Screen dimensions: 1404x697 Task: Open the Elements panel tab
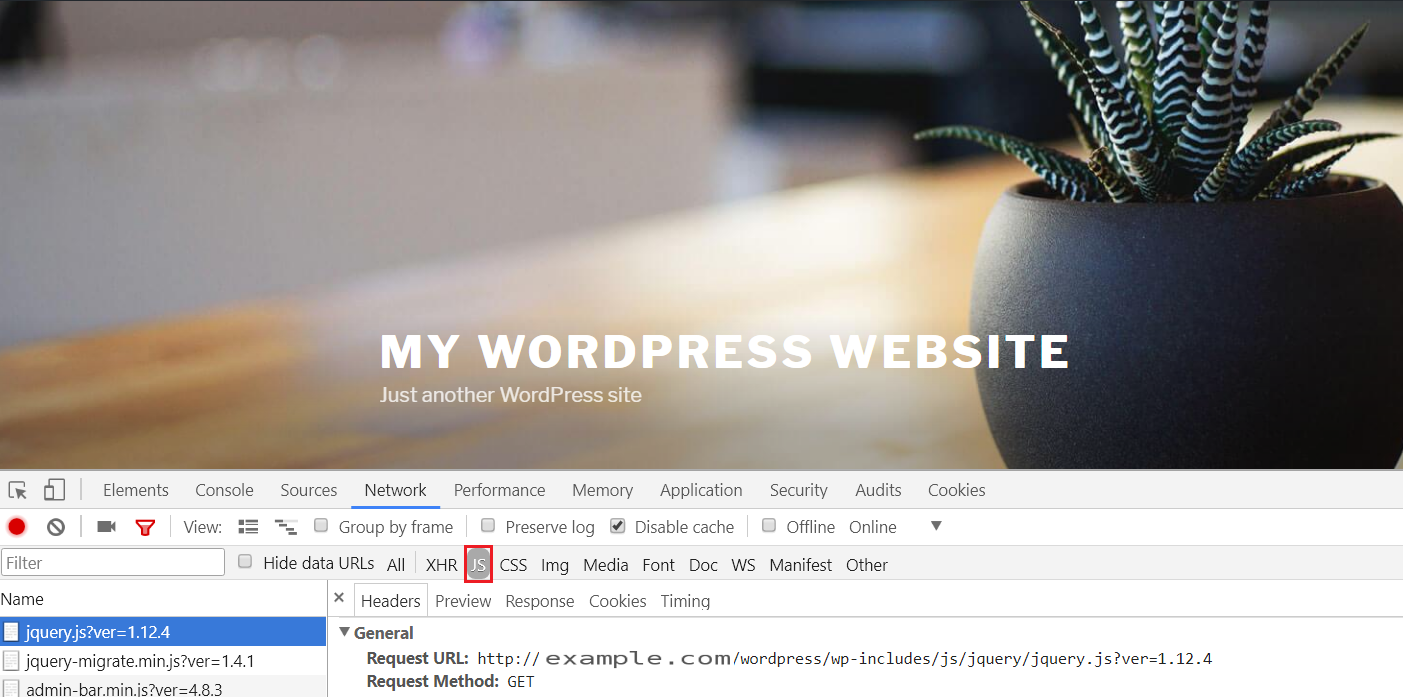pos(136,490)
